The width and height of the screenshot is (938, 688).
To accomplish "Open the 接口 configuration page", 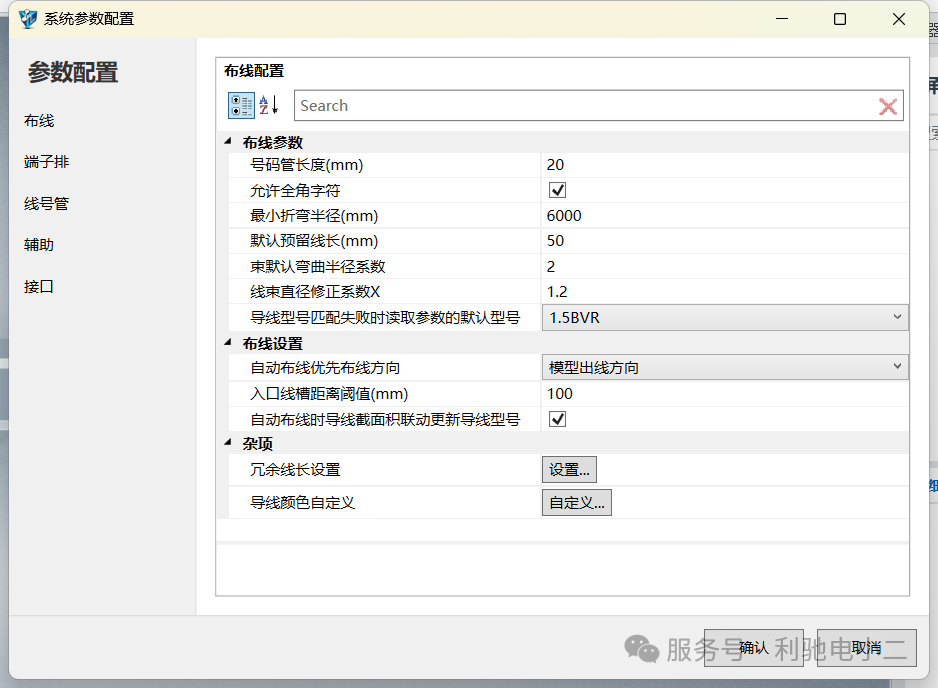I will [x=39, y=286].
